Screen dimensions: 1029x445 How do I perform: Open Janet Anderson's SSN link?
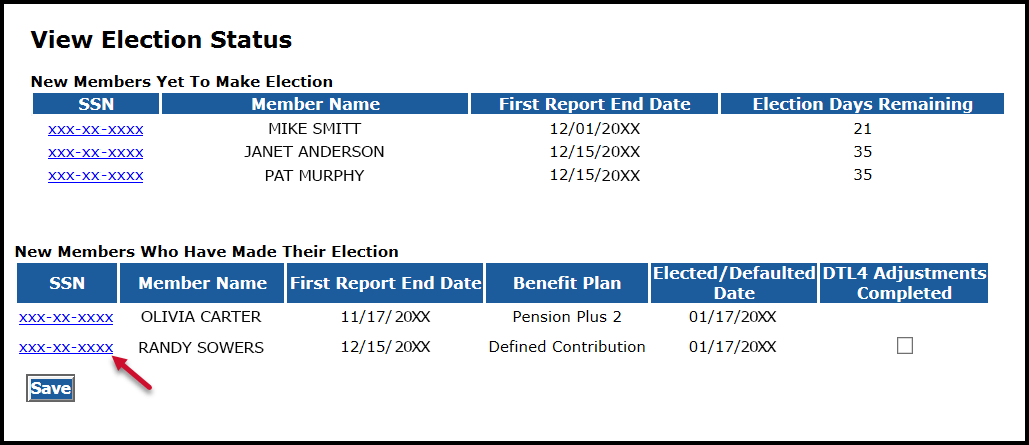coord(95,152)
